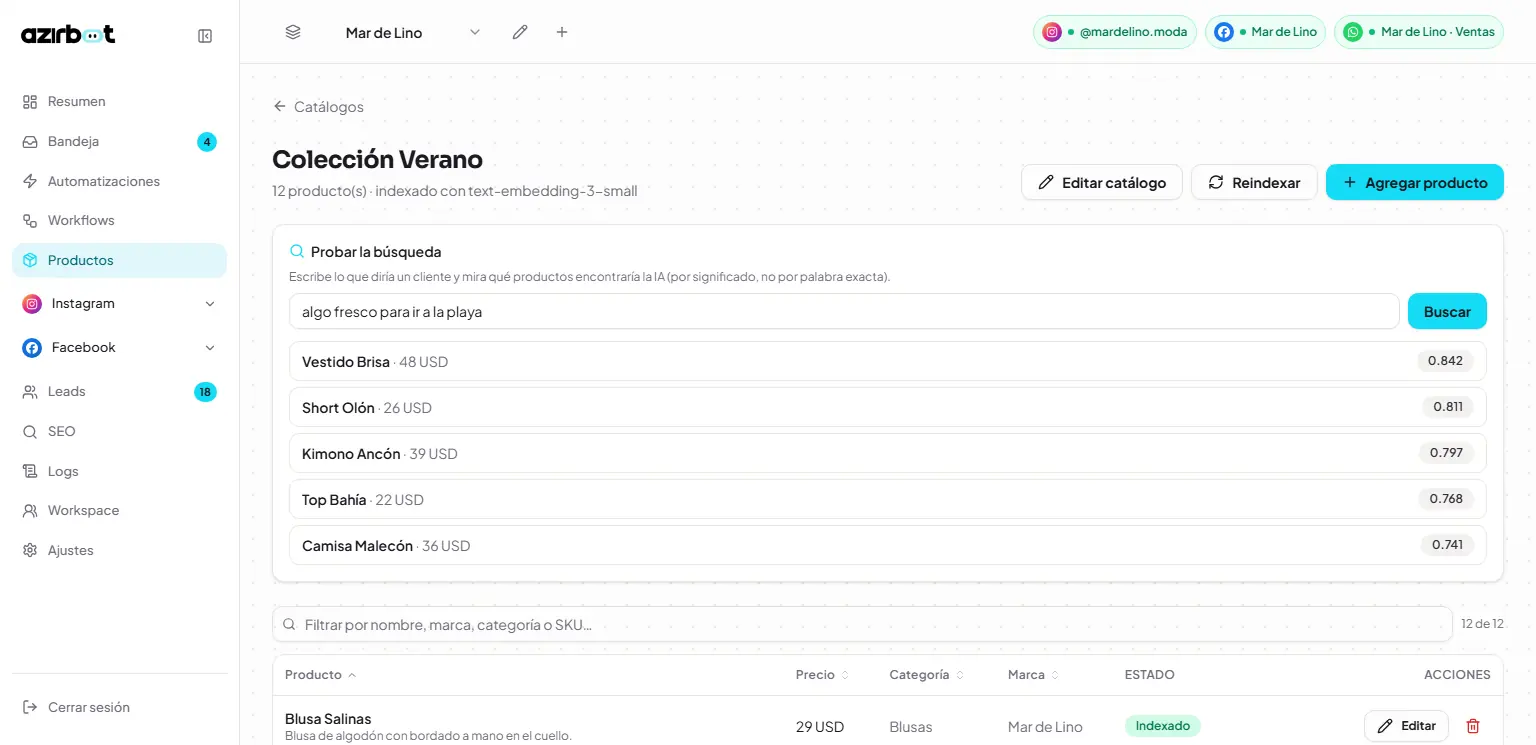Open the Leads section

(x=119, y=392)
